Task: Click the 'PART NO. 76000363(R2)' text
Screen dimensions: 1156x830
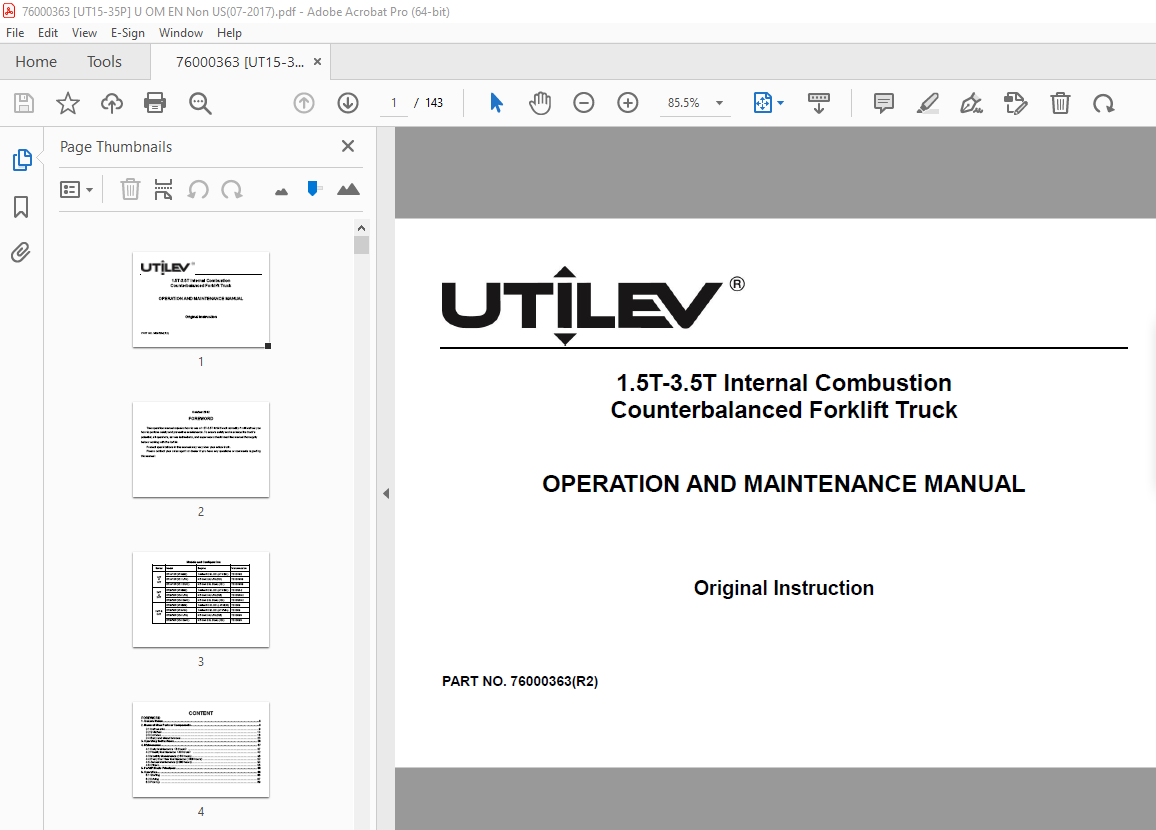Action: coord(520,681)
